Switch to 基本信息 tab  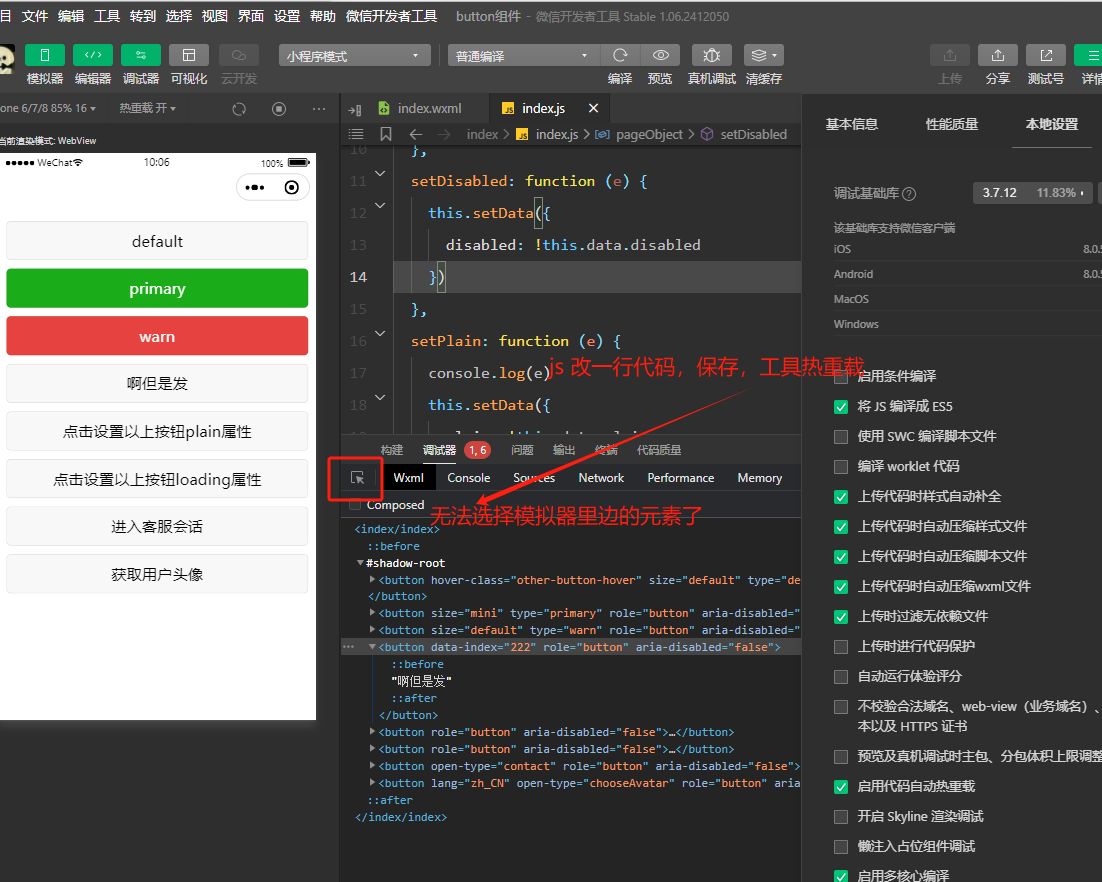[852, 124]
